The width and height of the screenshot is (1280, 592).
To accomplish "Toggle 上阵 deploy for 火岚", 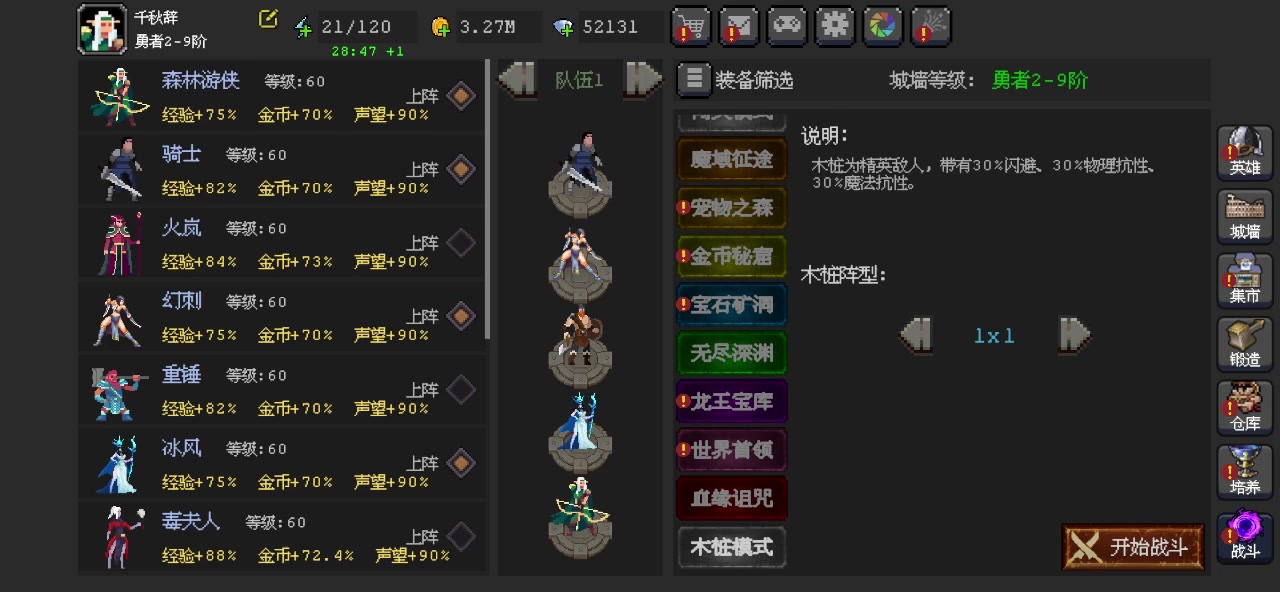I will (461, 243).
